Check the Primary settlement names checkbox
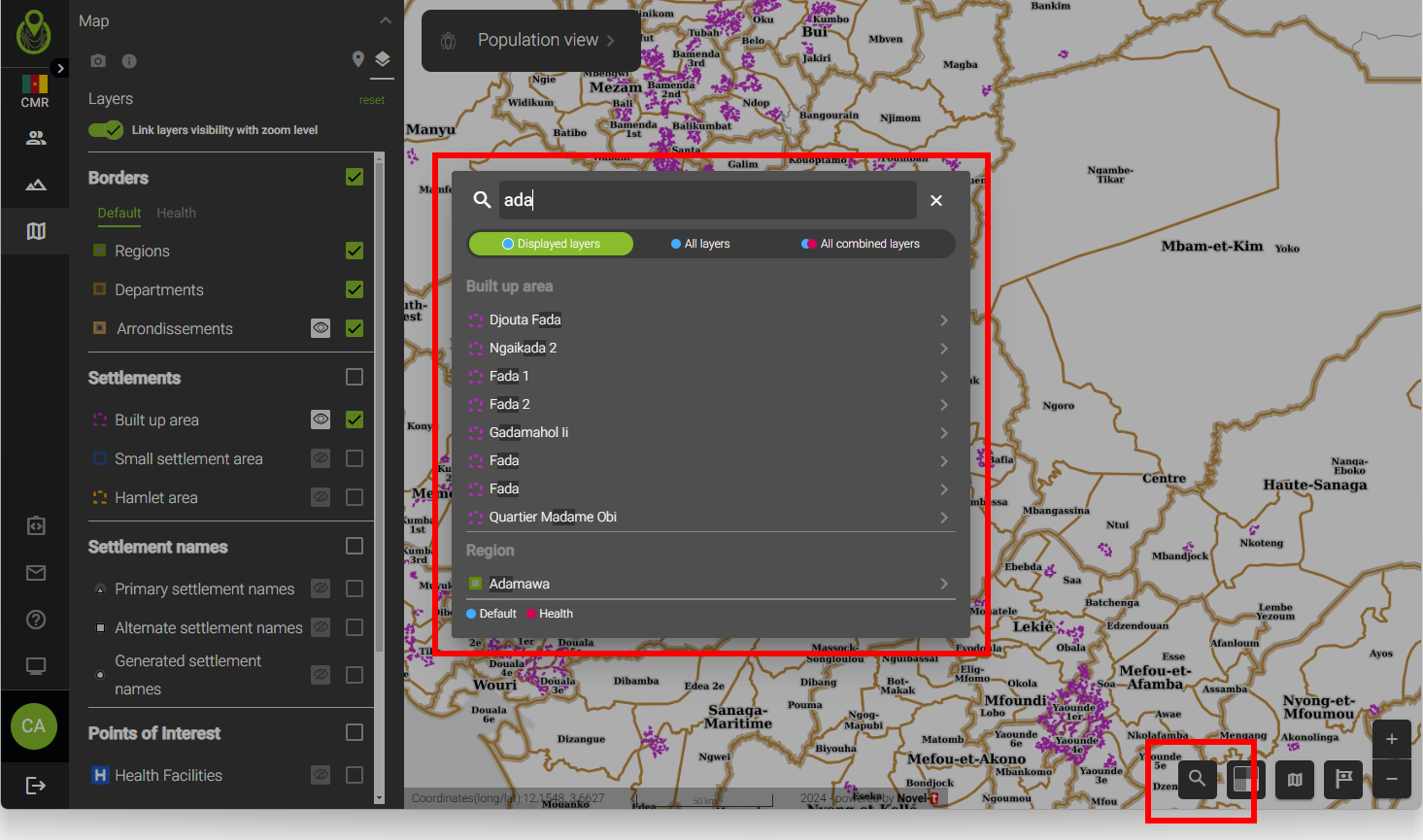 tap(355, 588)
